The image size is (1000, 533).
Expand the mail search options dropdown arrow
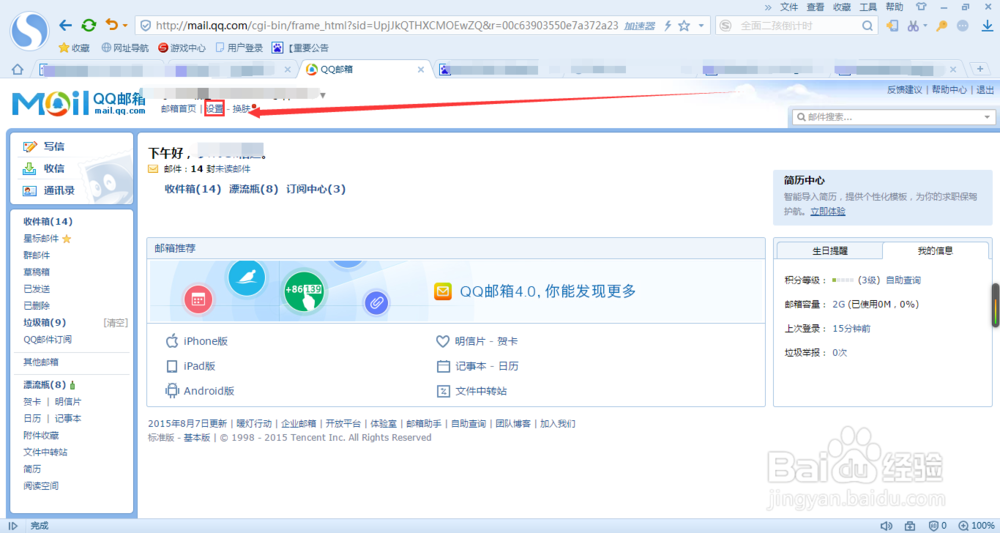987,117
